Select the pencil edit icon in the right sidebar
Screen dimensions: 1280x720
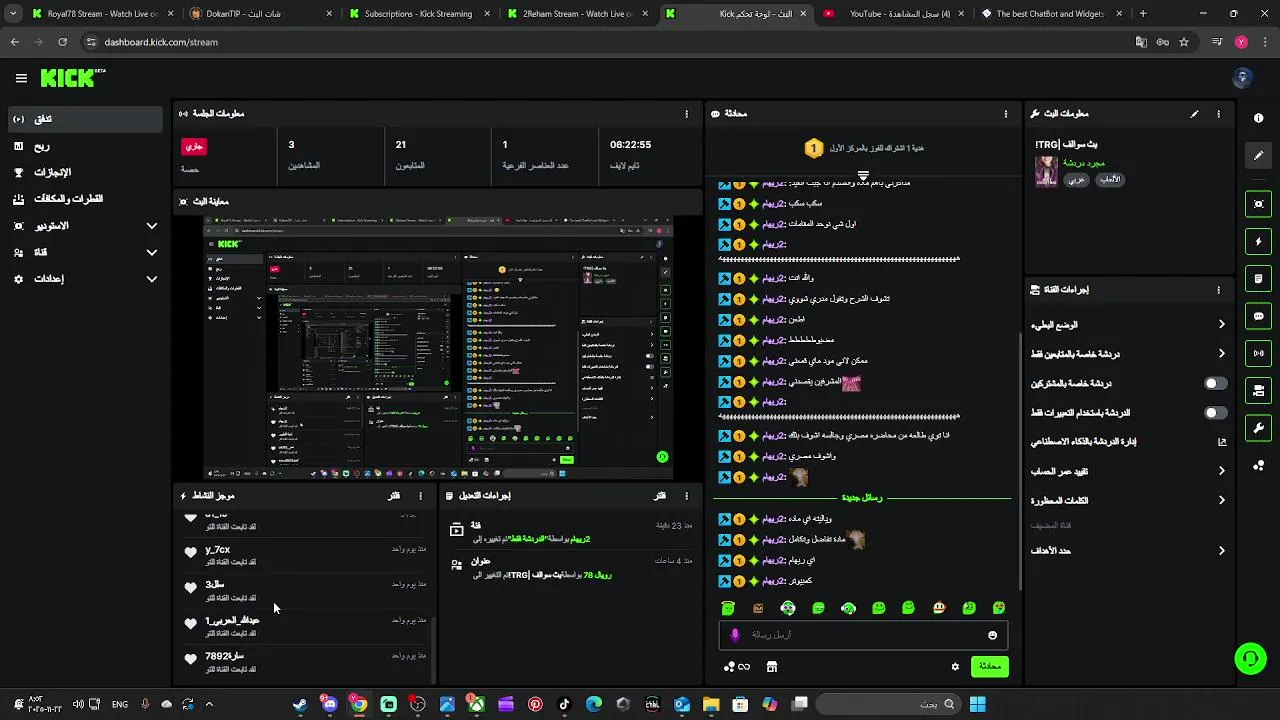[x=1258, y=156]
